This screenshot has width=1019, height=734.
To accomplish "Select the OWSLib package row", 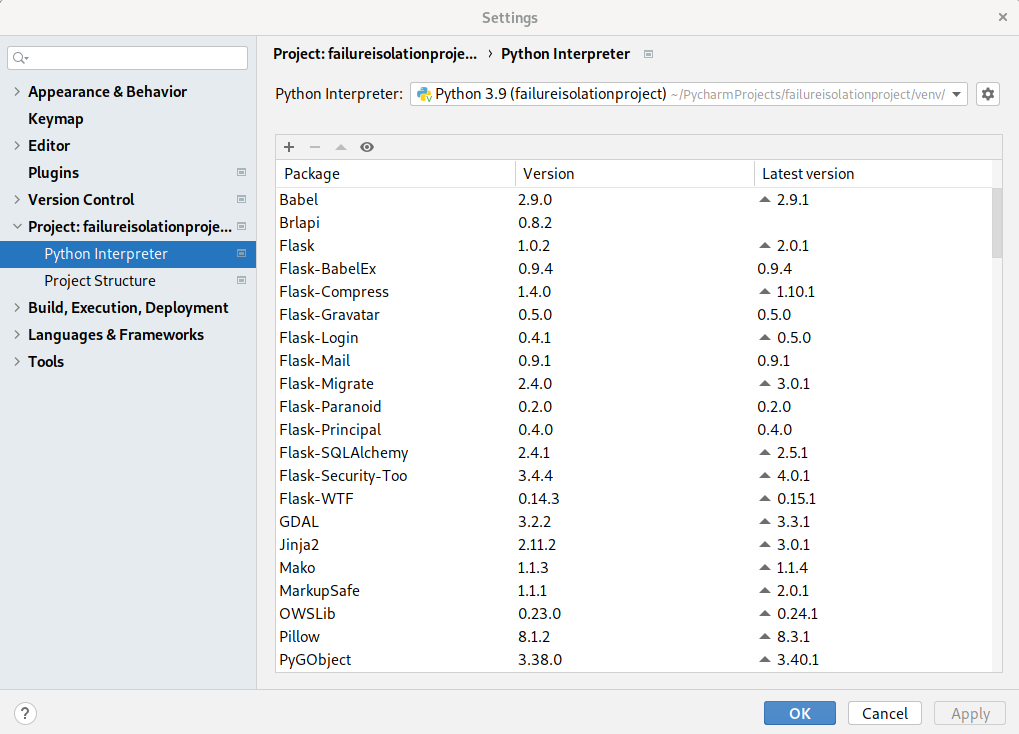I will (634, 614).
